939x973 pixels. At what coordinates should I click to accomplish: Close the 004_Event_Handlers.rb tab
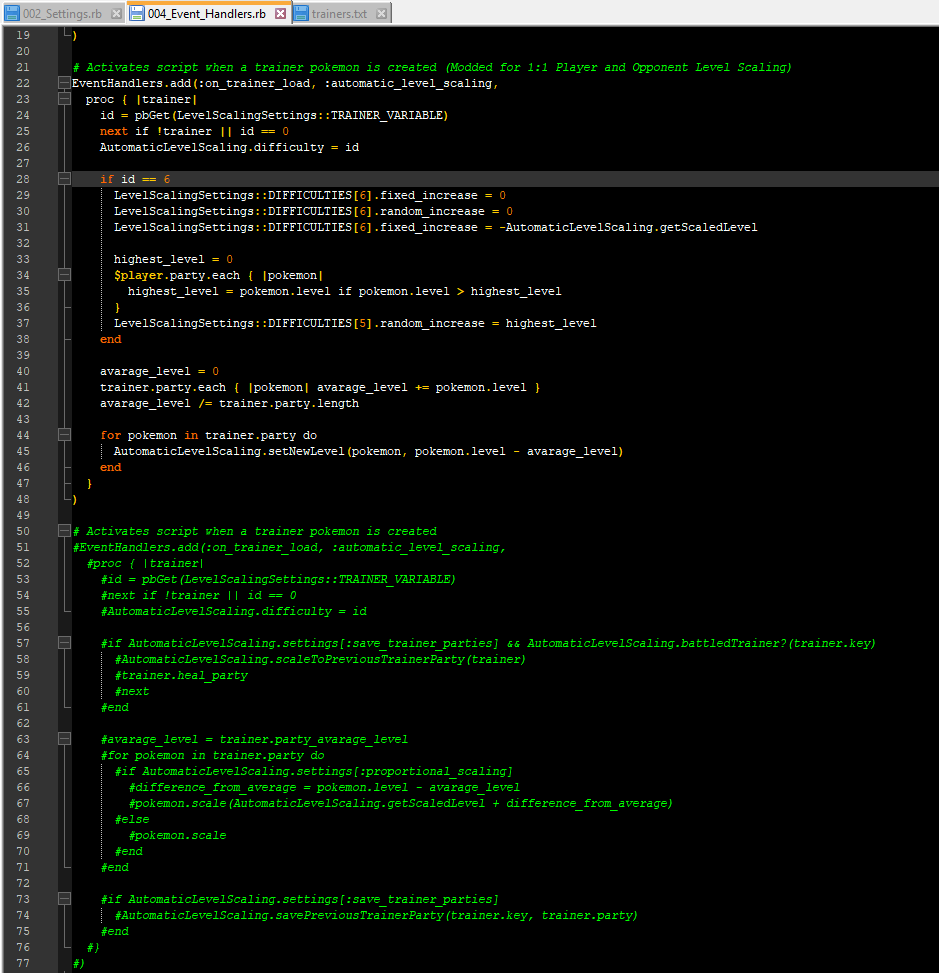coord(280,14)
